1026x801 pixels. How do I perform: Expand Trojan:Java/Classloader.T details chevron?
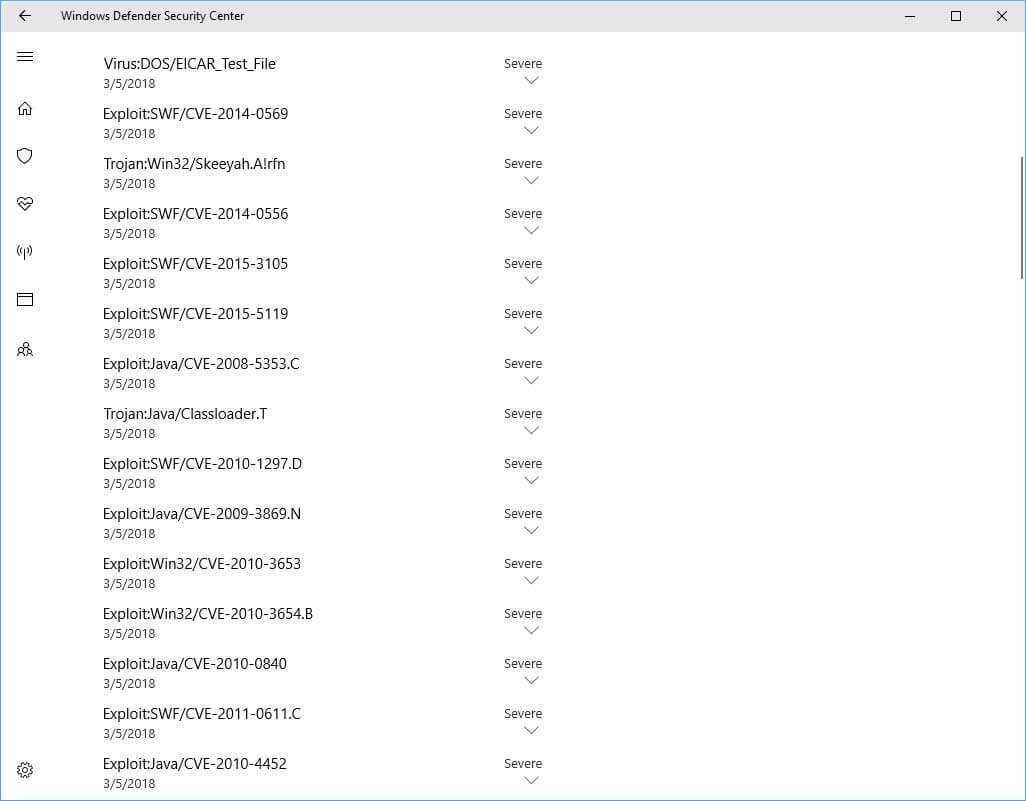[x=531, y=431]
